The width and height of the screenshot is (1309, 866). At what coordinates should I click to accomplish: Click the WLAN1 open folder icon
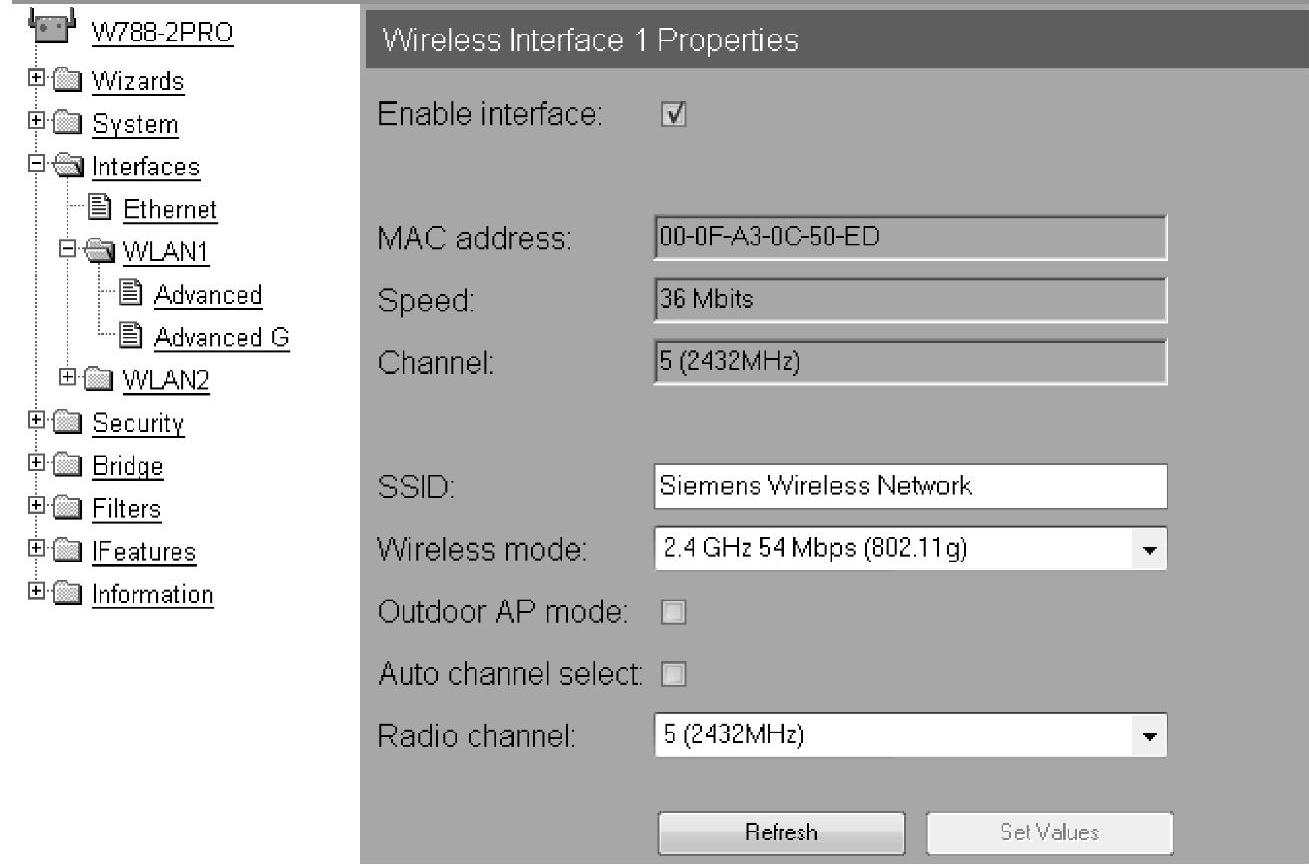[x=98, y=251]
